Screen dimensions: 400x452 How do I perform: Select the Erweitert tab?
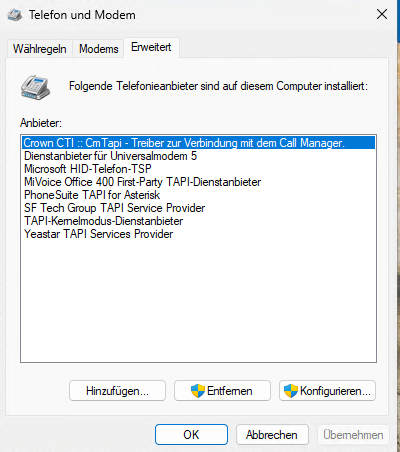pos(151,47)
